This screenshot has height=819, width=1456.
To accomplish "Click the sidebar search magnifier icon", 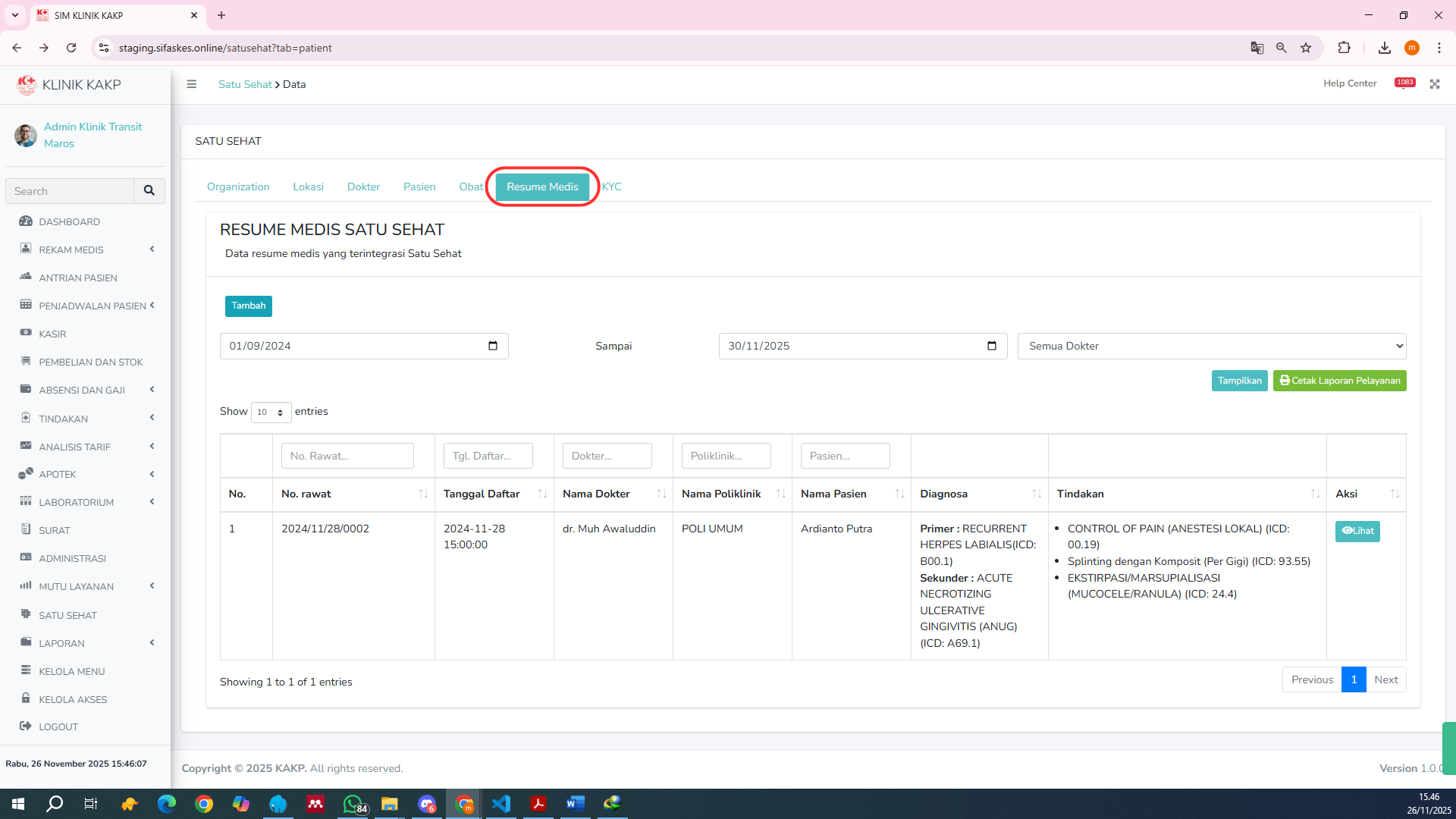I will (x=149, y=191).
